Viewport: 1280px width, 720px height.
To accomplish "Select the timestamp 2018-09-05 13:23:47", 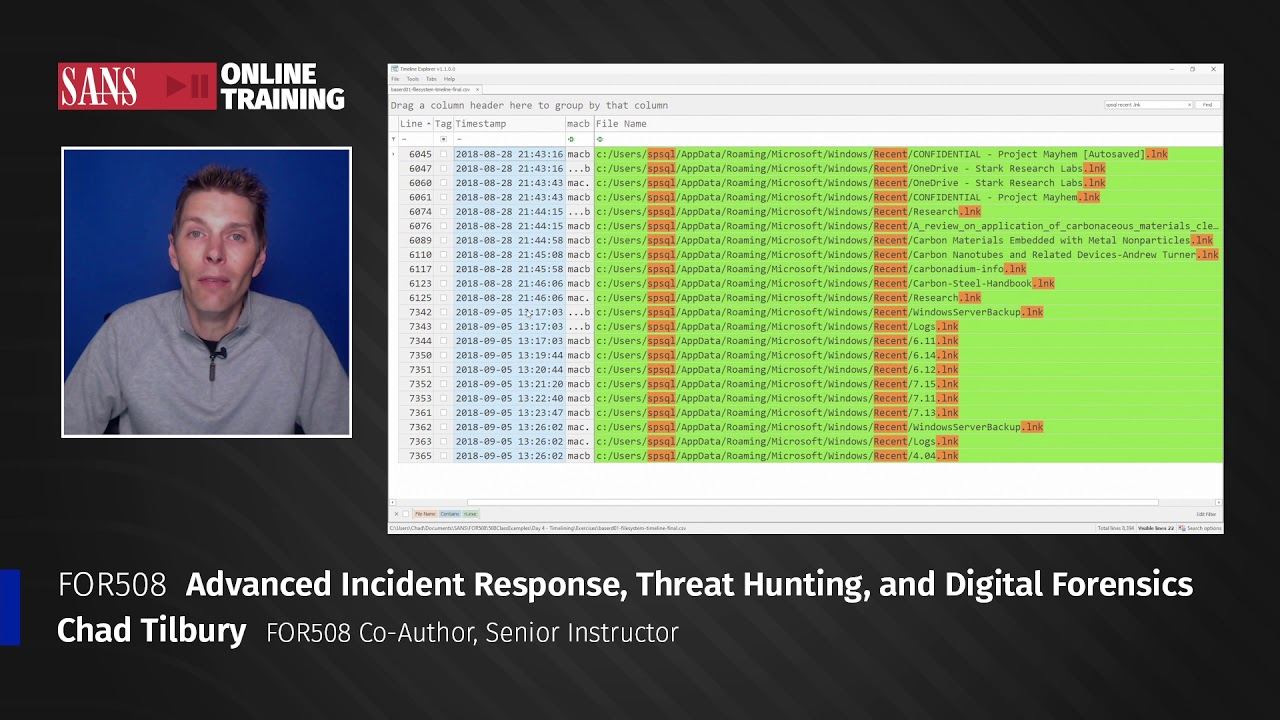I will 509,413.
